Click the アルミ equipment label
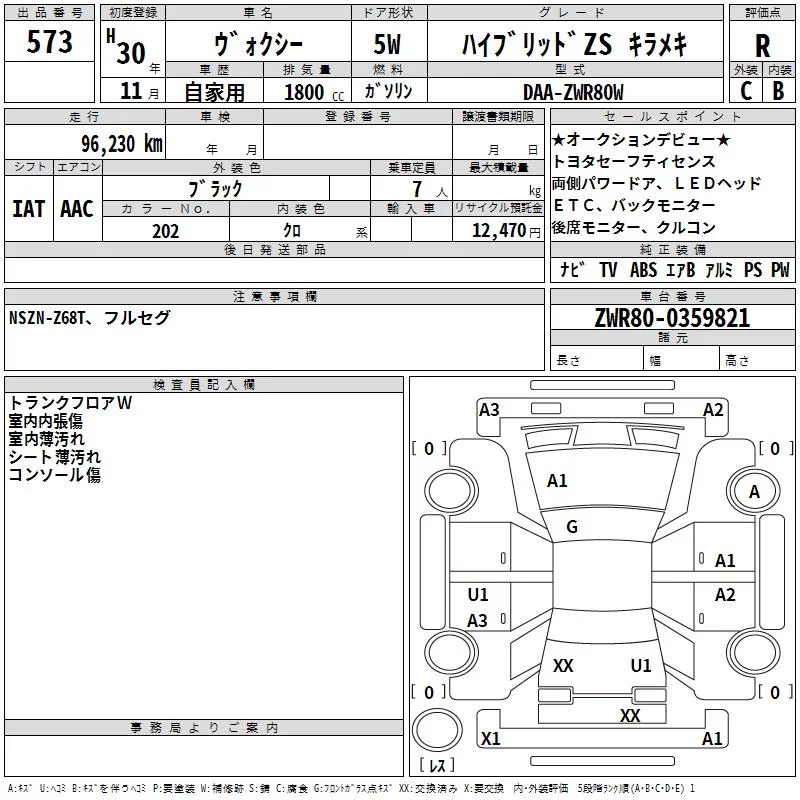This screenshot has height=800, width=800. click(720, 270)
